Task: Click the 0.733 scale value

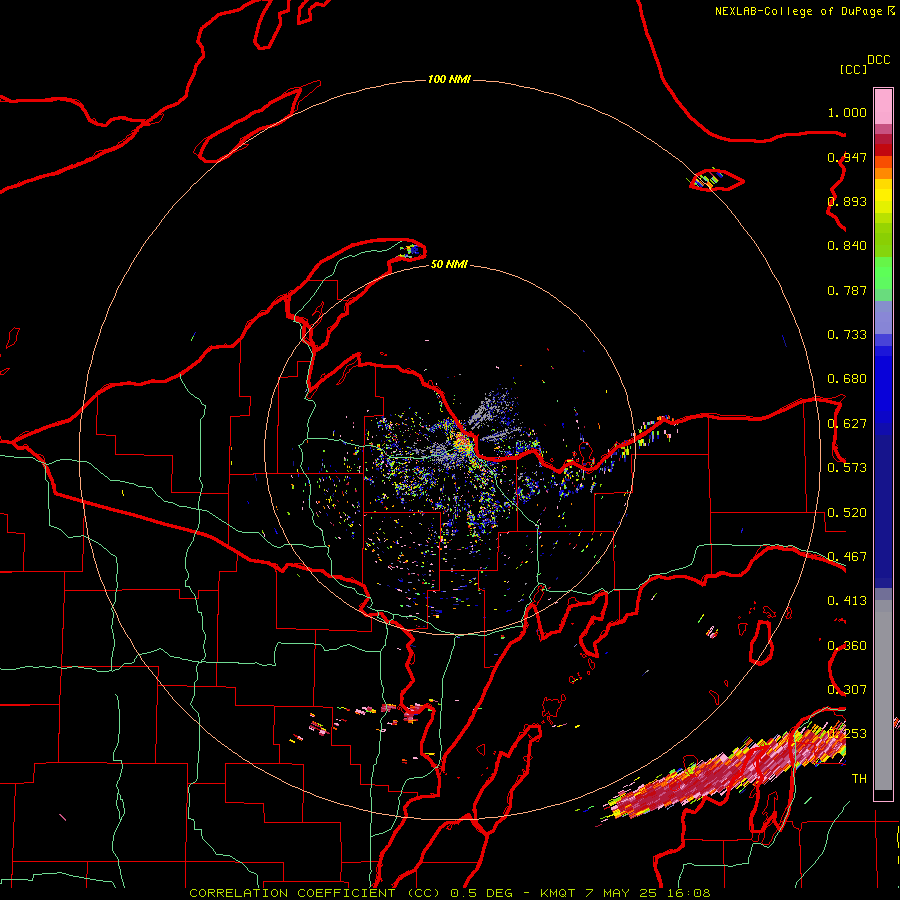Action: (x=847, y=335)
